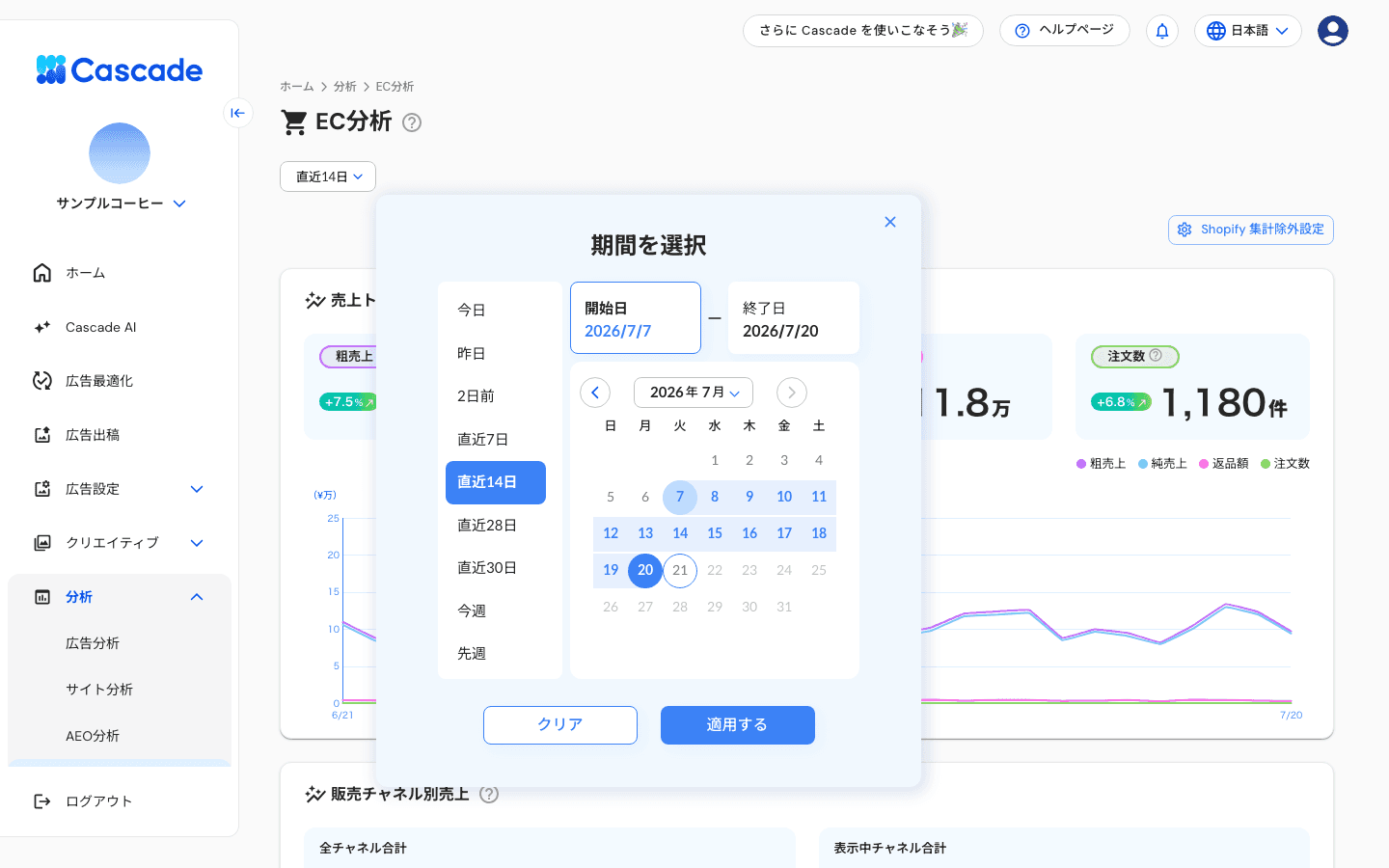The width and height of the screenshot is (1389, 868).
Task: Click the クリエイティブ sidebar icon
Action: (x=42, y=543)
